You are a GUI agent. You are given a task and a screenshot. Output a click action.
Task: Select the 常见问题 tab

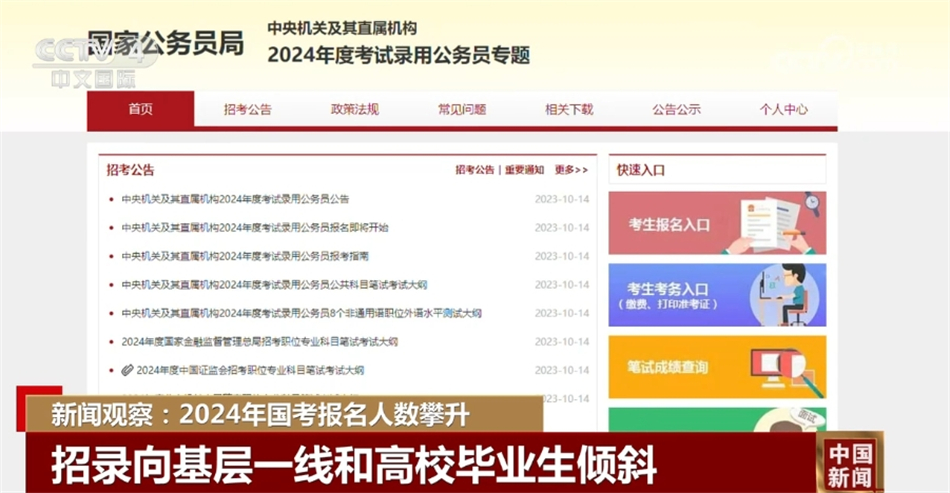click(462, 109)
